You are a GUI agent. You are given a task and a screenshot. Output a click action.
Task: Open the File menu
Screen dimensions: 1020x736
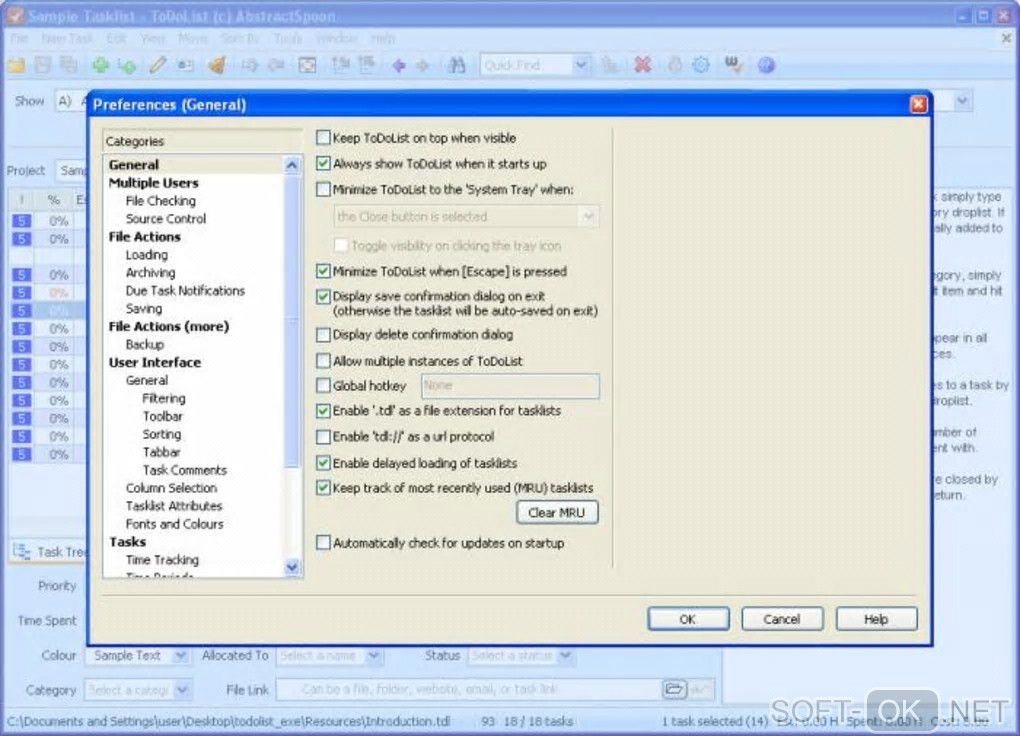pyautogui.click(x=20, y=38)
